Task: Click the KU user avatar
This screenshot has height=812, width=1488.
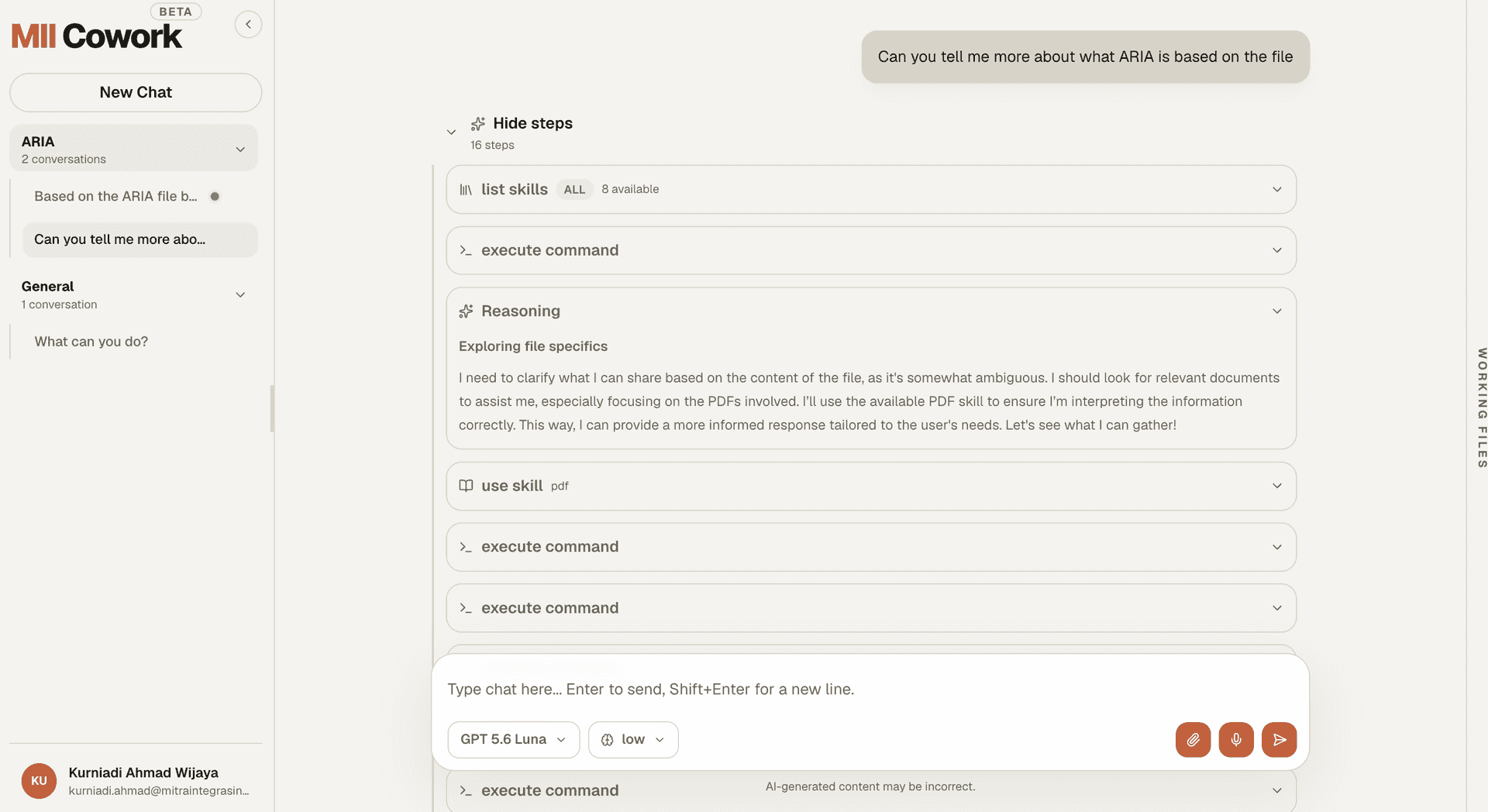Action: click(39, 780)
